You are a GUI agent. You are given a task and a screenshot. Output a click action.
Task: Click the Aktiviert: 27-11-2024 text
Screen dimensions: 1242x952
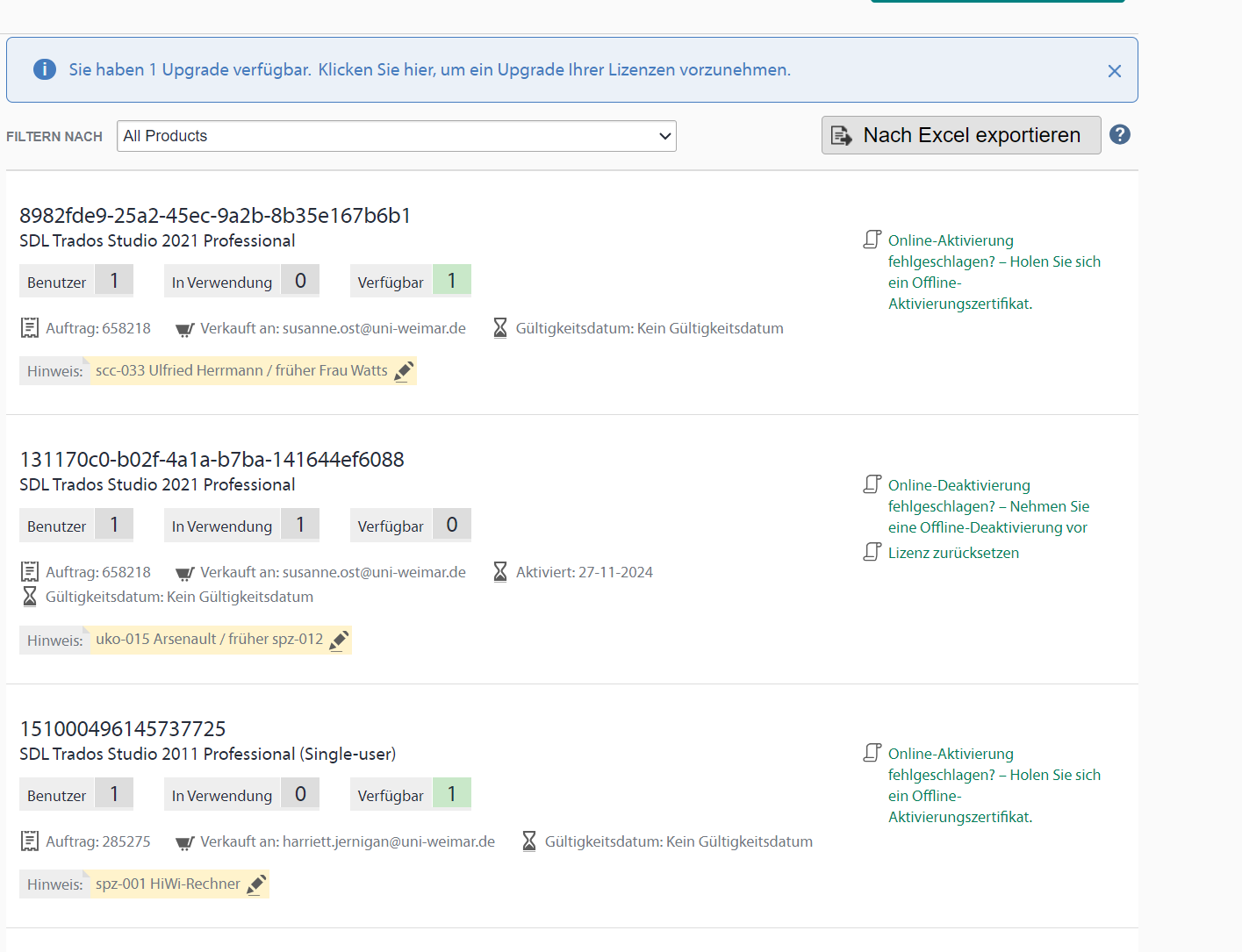[585, 572]
